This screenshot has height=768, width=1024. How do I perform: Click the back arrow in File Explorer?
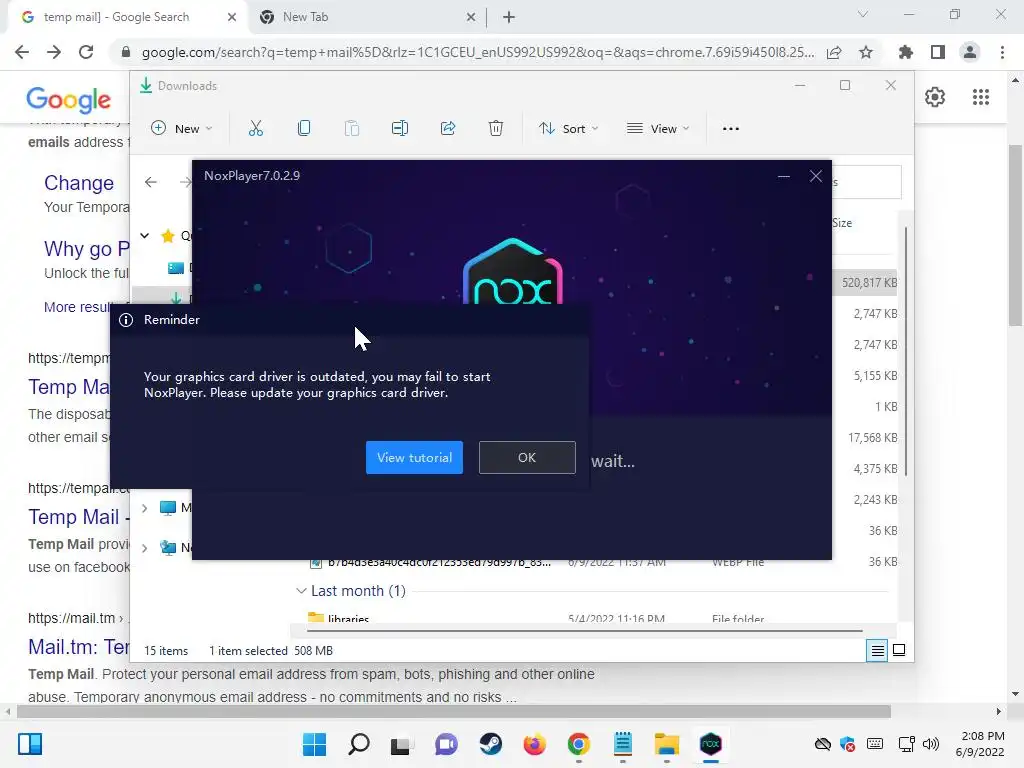click(151, 182)
